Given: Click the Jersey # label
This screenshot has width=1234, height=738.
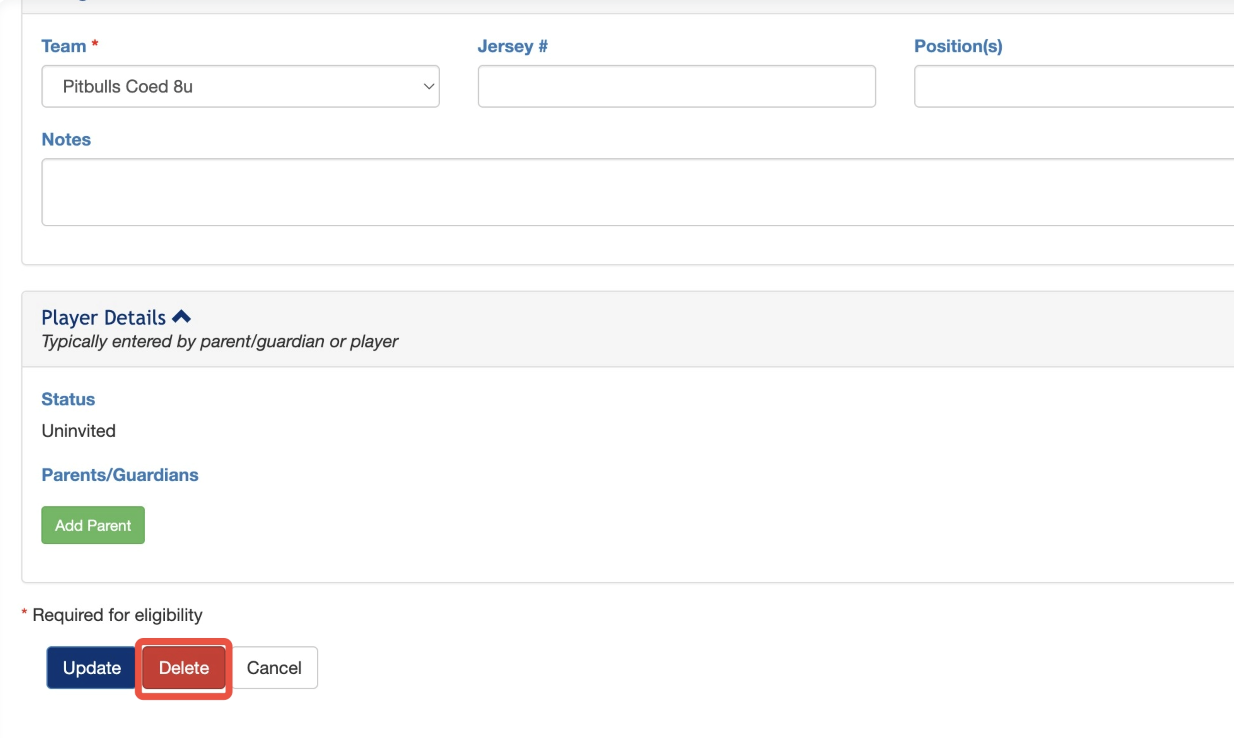Looking at the screenshot, I should [512, 46].
